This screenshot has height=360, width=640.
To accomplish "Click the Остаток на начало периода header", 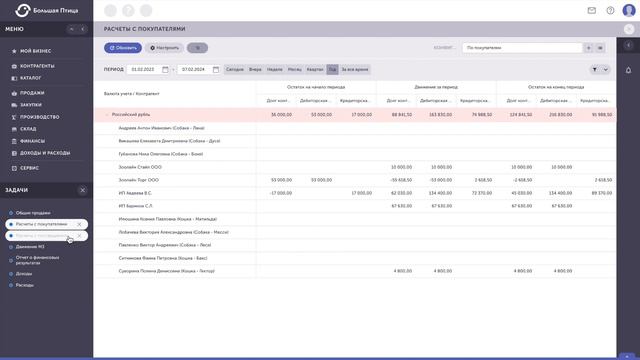I will (316, 87).
